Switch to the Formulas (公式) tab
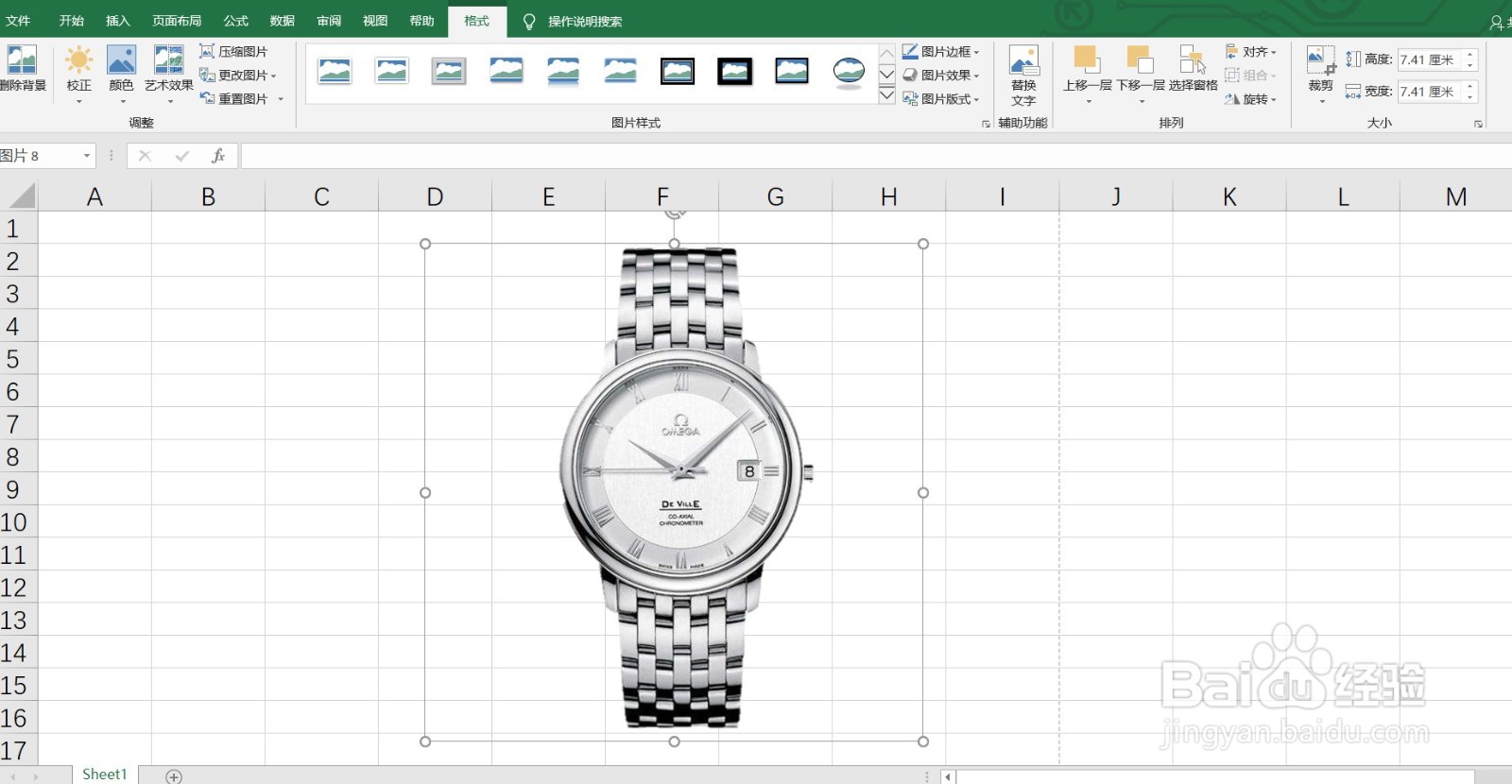 [x=236, y=21]
